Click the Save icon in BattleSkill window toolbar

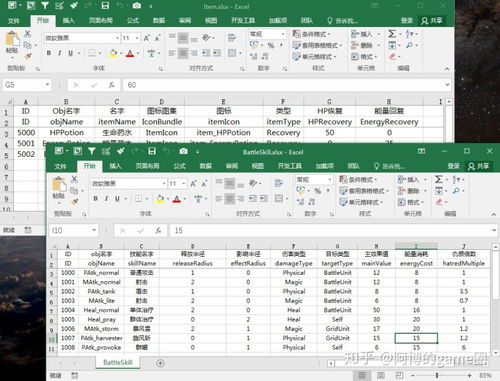(152, 151)
